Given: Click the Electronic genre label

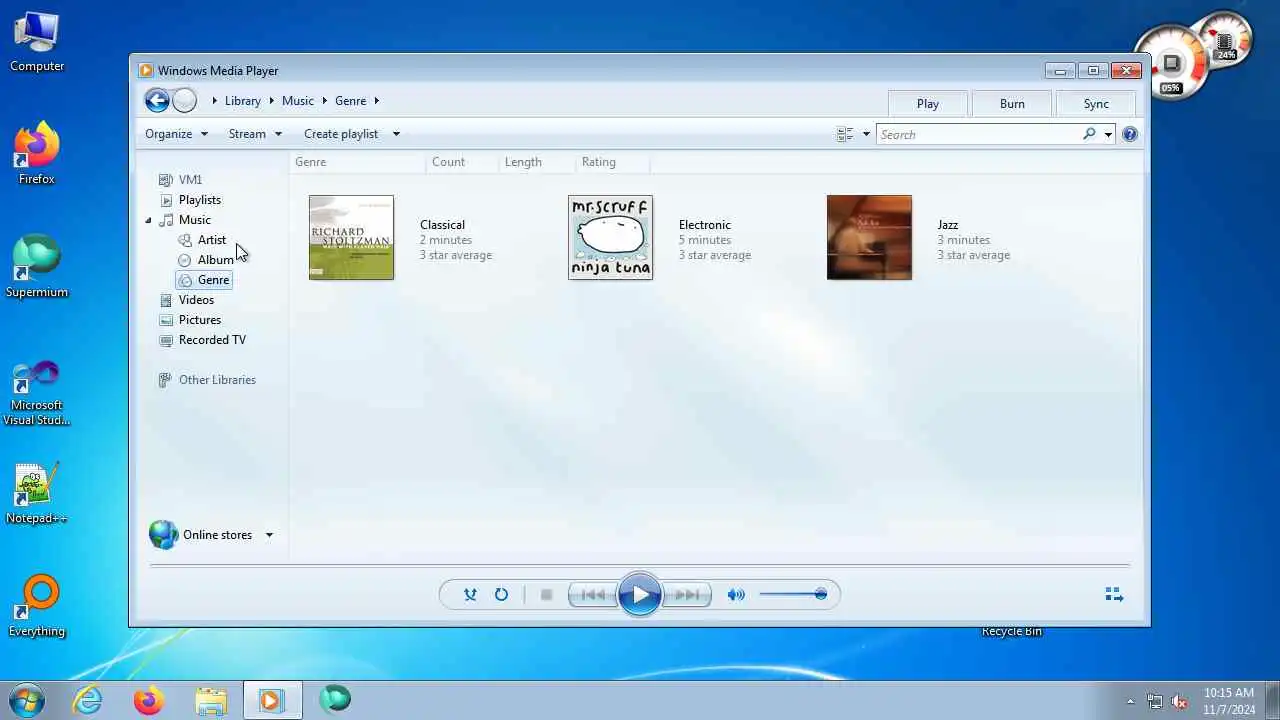Looking at the screenshot, I should 705,225.
